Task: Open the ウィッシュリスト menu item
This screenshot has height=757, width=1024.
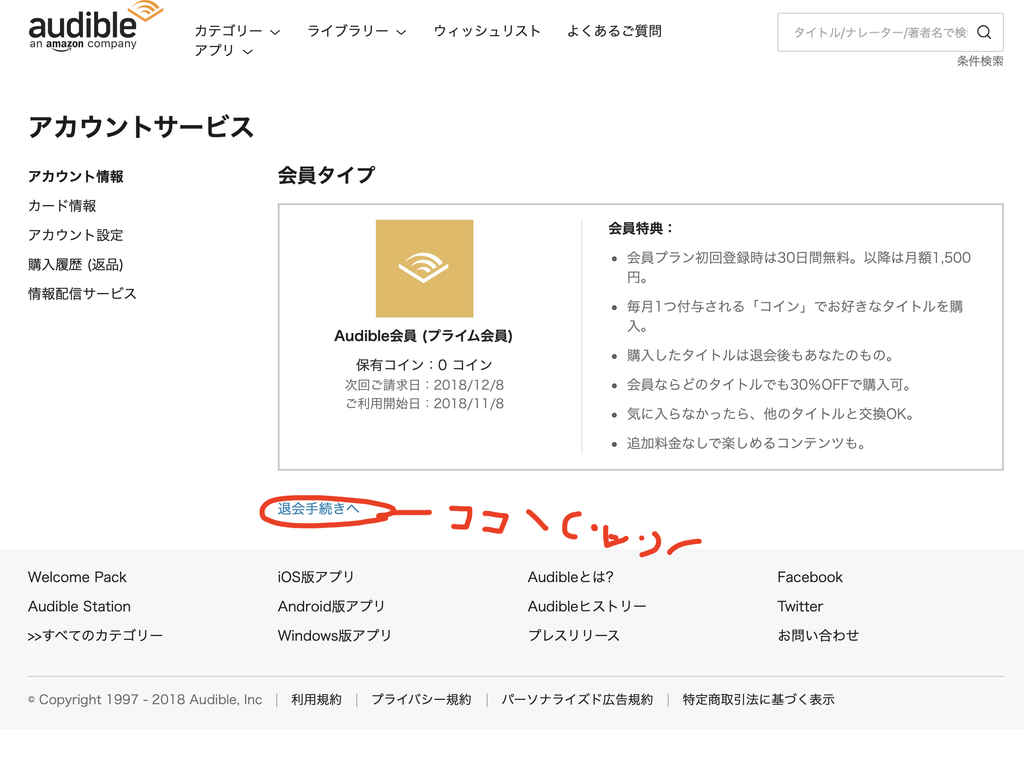Action: 487,31
